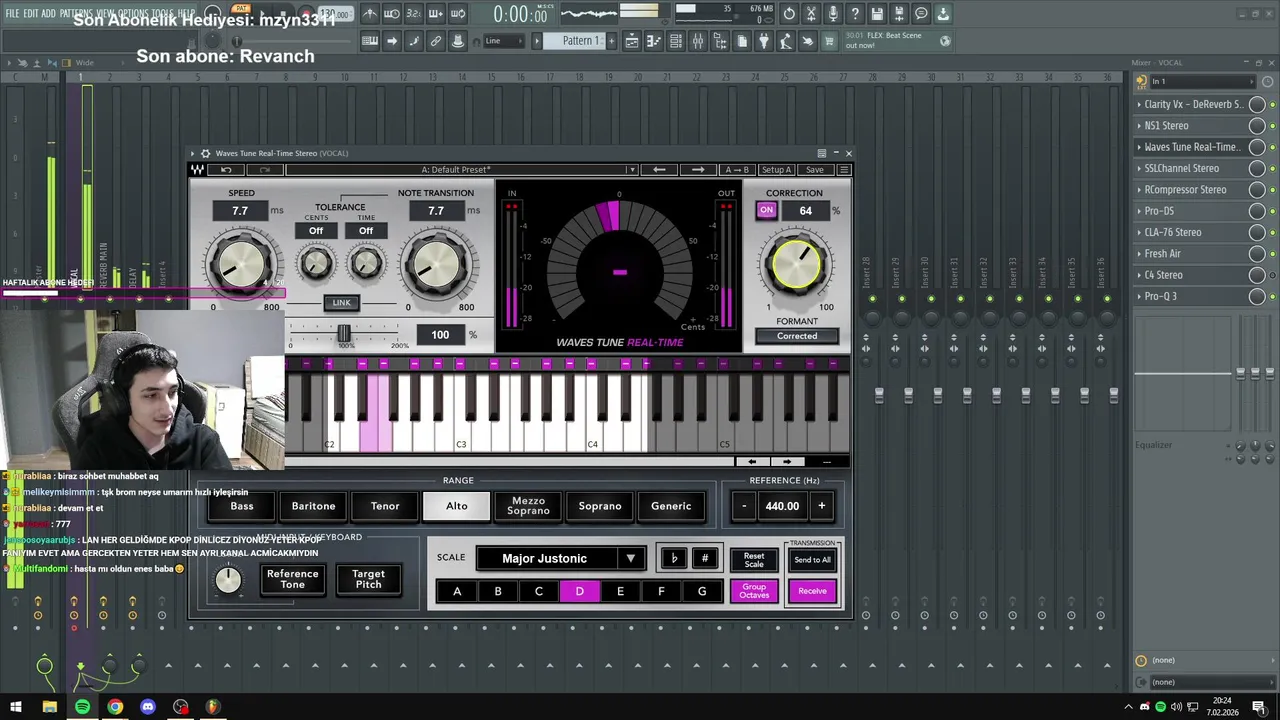1280x720 pixels.
Task: Toggle the Group Octaves button
Action: click(754, 591)
